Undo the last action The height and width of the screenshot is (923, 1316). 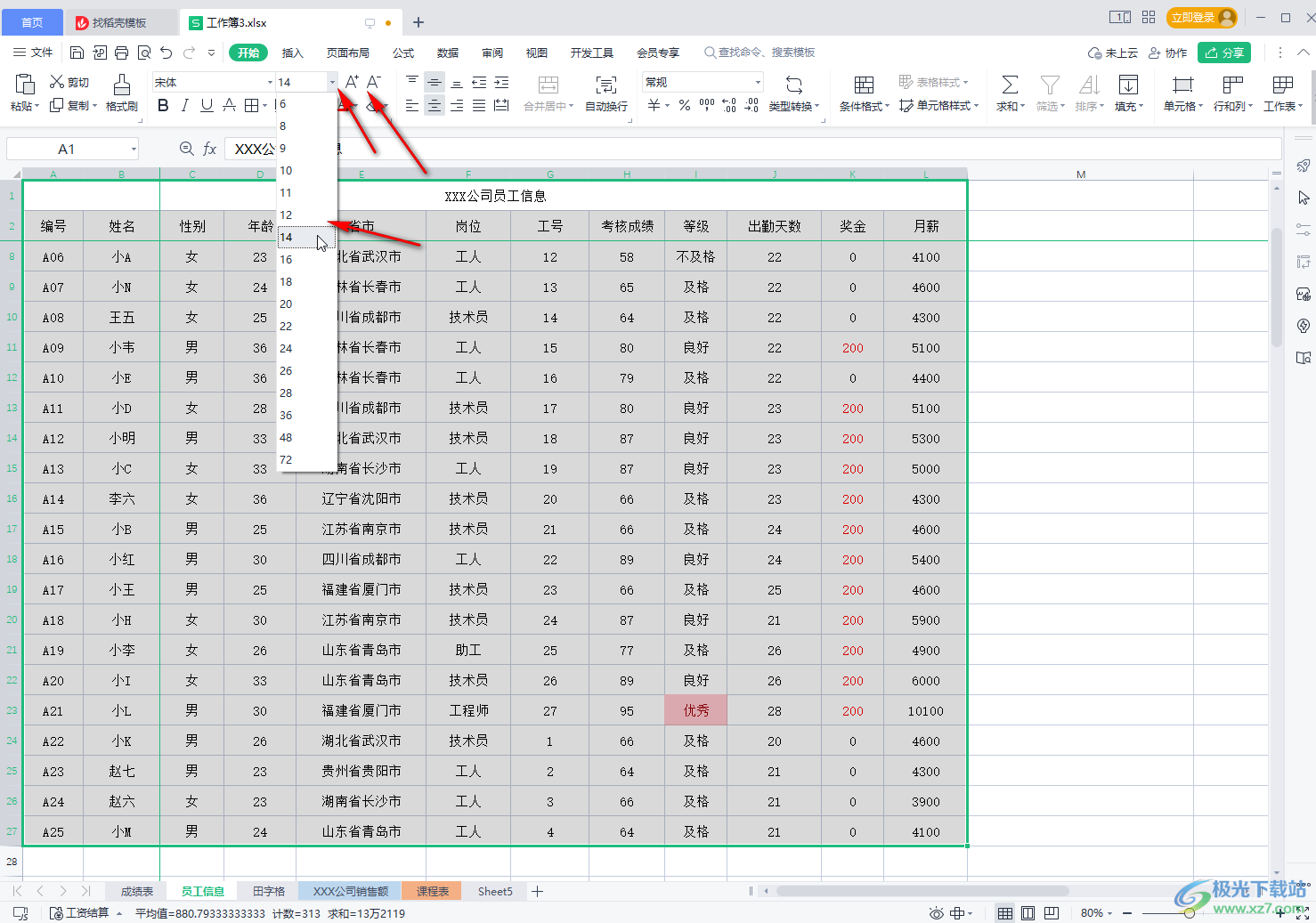tap(167, 53)
